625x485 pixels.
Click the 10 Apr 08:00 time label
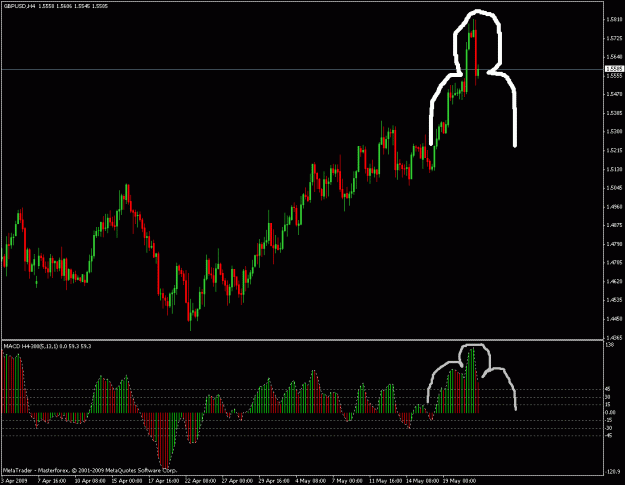coord(90,481)
